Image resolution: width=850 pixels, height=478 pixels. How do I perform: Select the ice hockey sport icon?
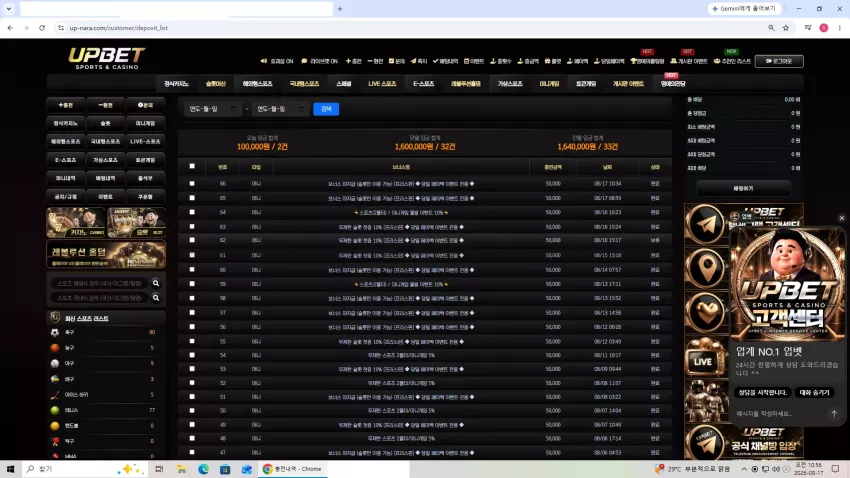click(x=55, y=395)
